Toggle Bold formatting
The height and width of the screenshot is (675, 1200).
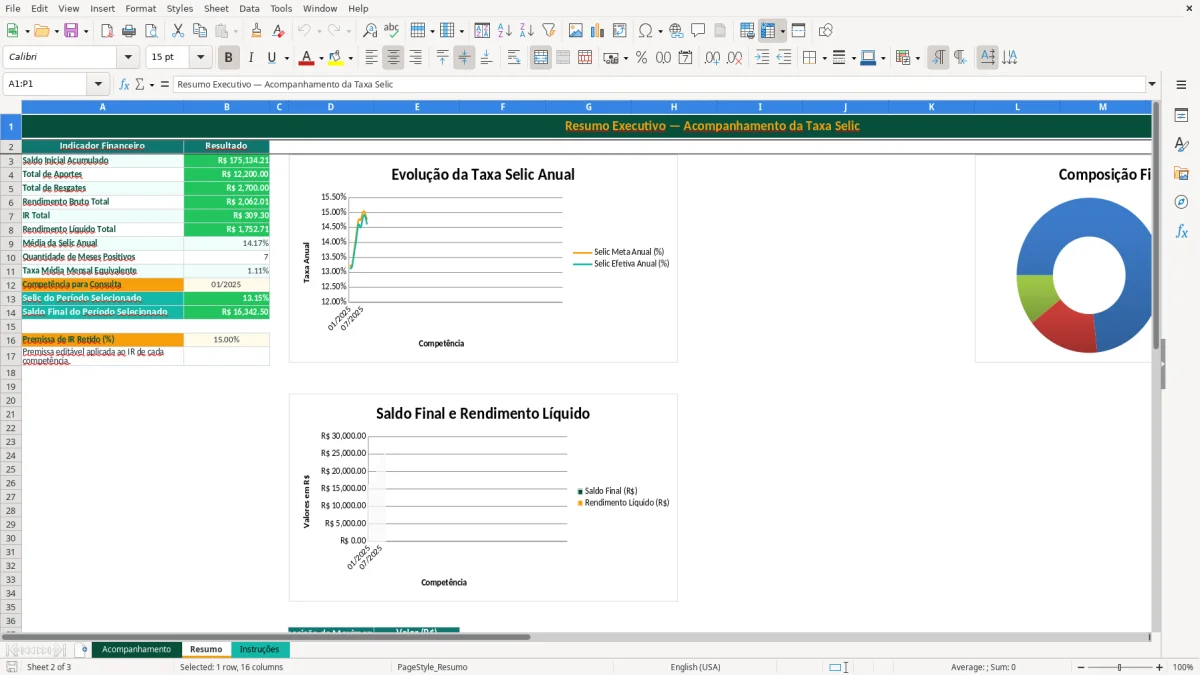point(228,58)
